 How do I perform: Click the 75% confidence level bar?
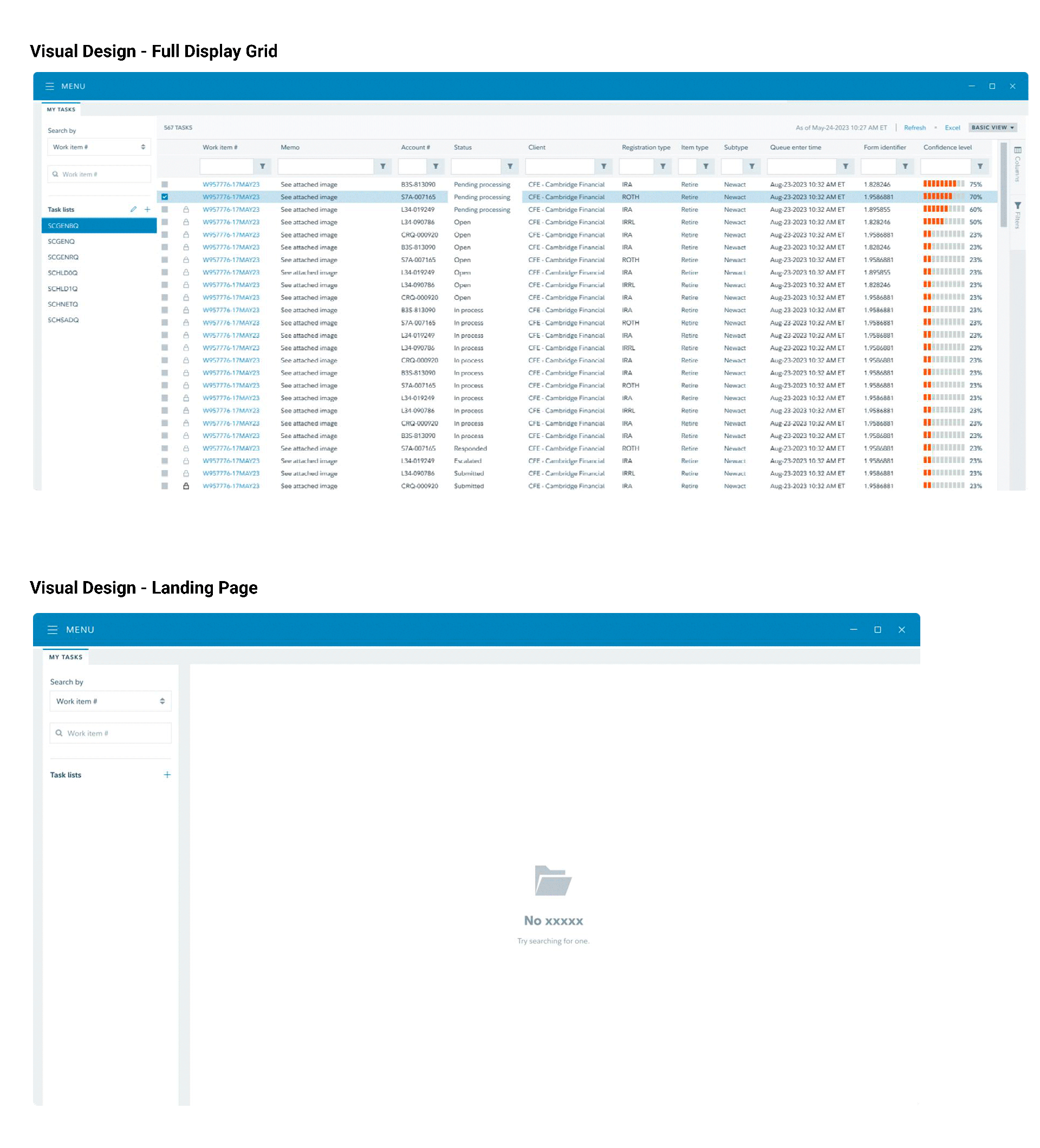click(x=944, y=184)
